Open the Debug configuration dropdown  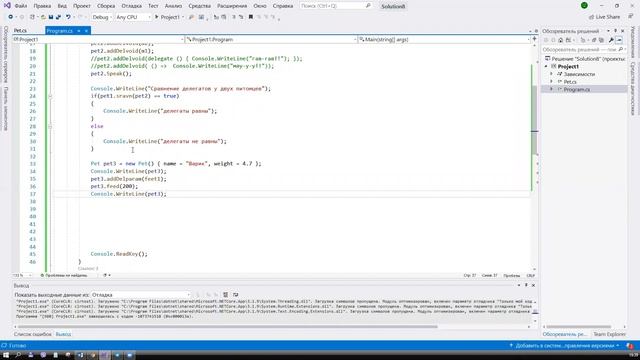[x=102, y=17]
